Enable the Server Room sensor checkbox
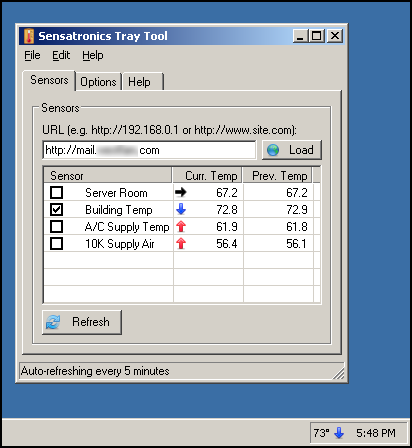 click(x=56, y=192)
